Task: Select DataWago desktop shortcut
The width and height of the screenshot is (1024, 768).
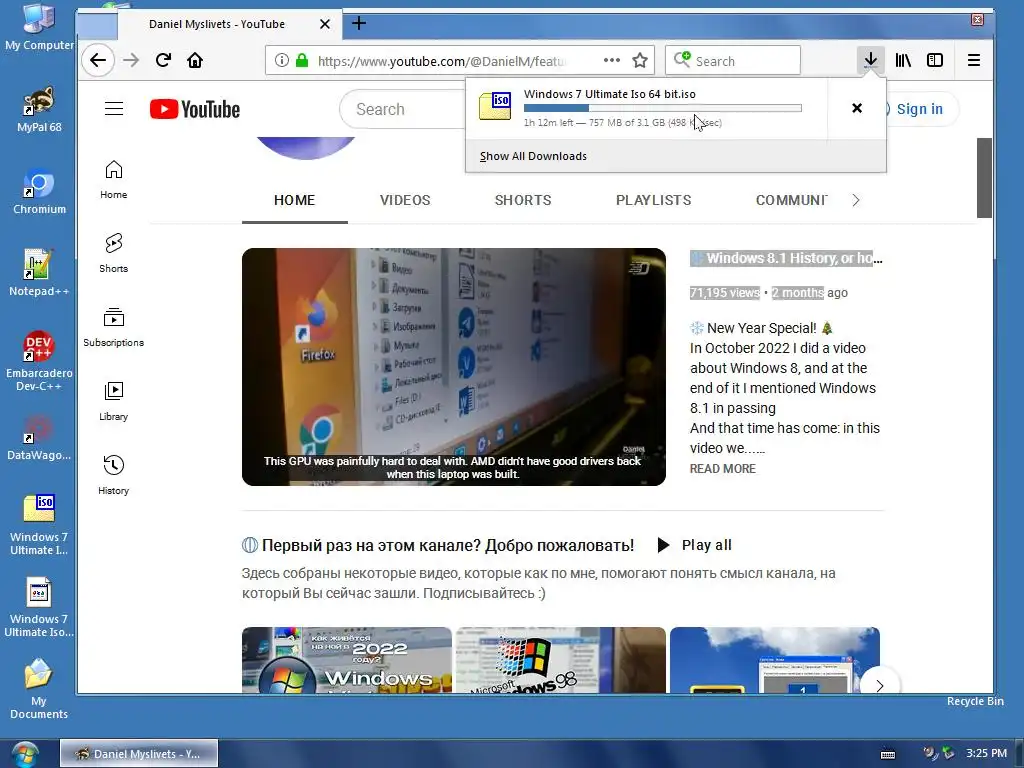Action: point(39,438)
